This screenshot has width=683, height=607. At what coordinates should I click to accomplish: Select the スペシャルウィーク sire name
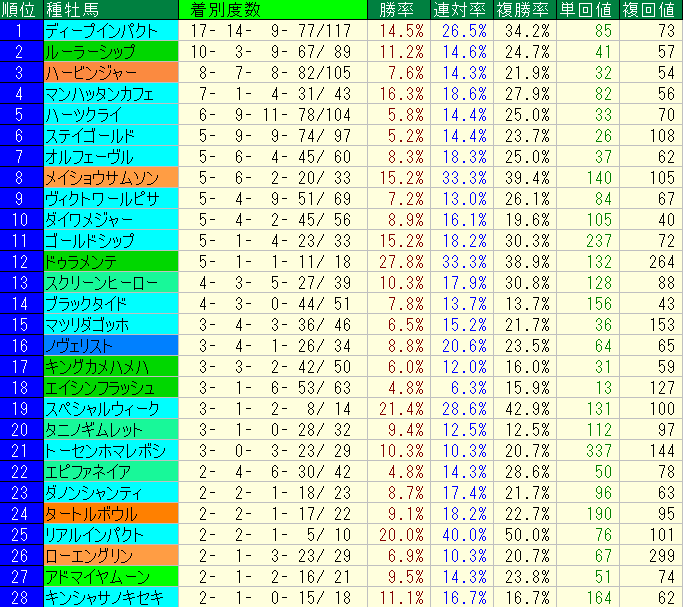pos(111,408)
